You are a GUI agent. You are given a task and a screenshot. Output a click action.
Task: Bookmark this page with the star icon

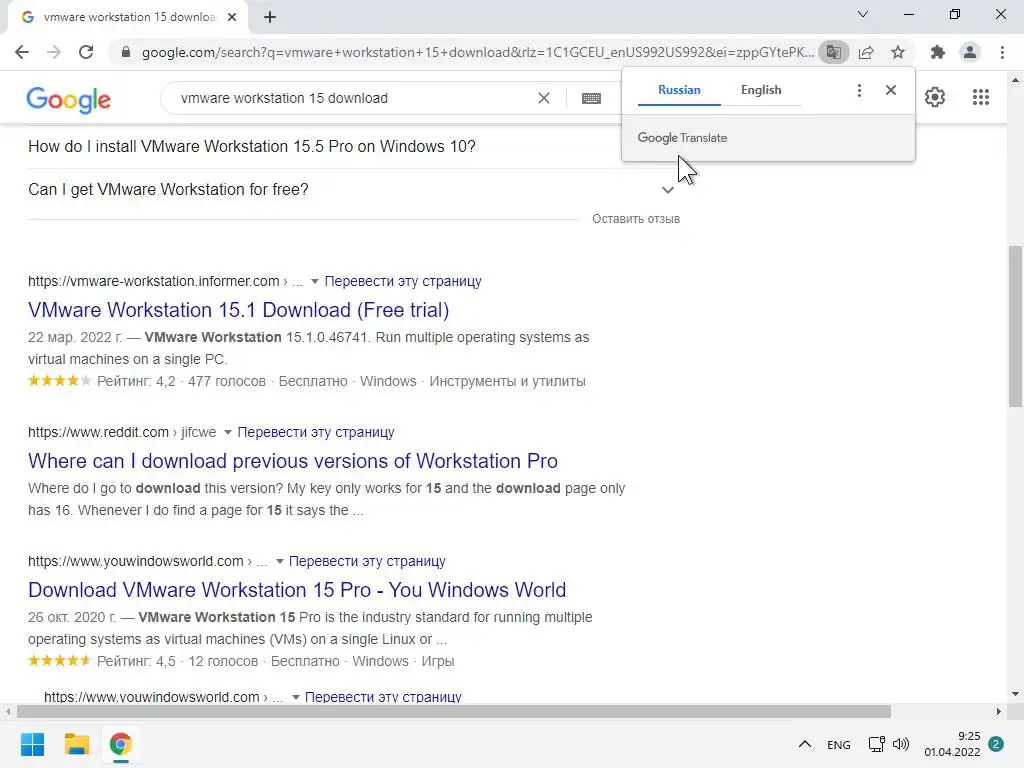(898, 52)
